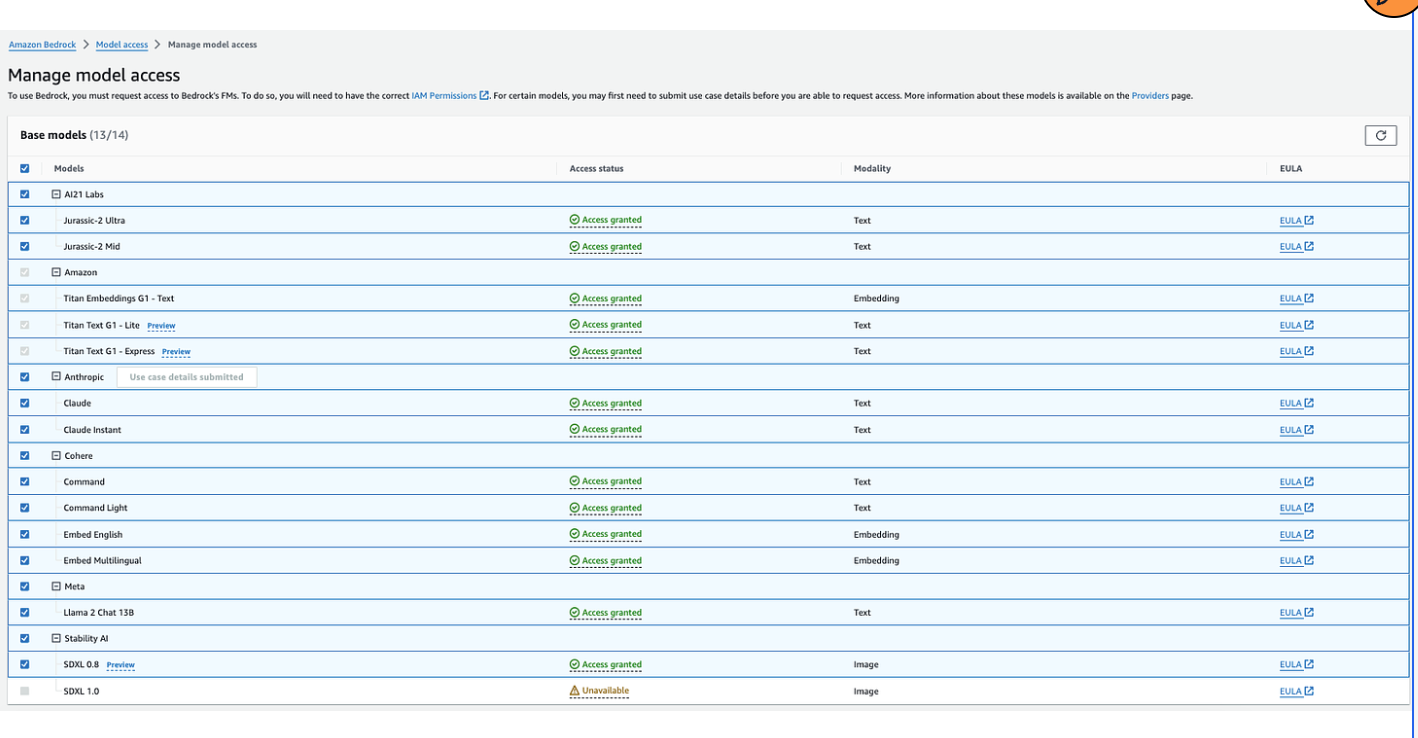Toggle the select-all Models checkbox in header
Image resolution: width=1418 pixels, height=738 pixels.
(x=25, y=168)
